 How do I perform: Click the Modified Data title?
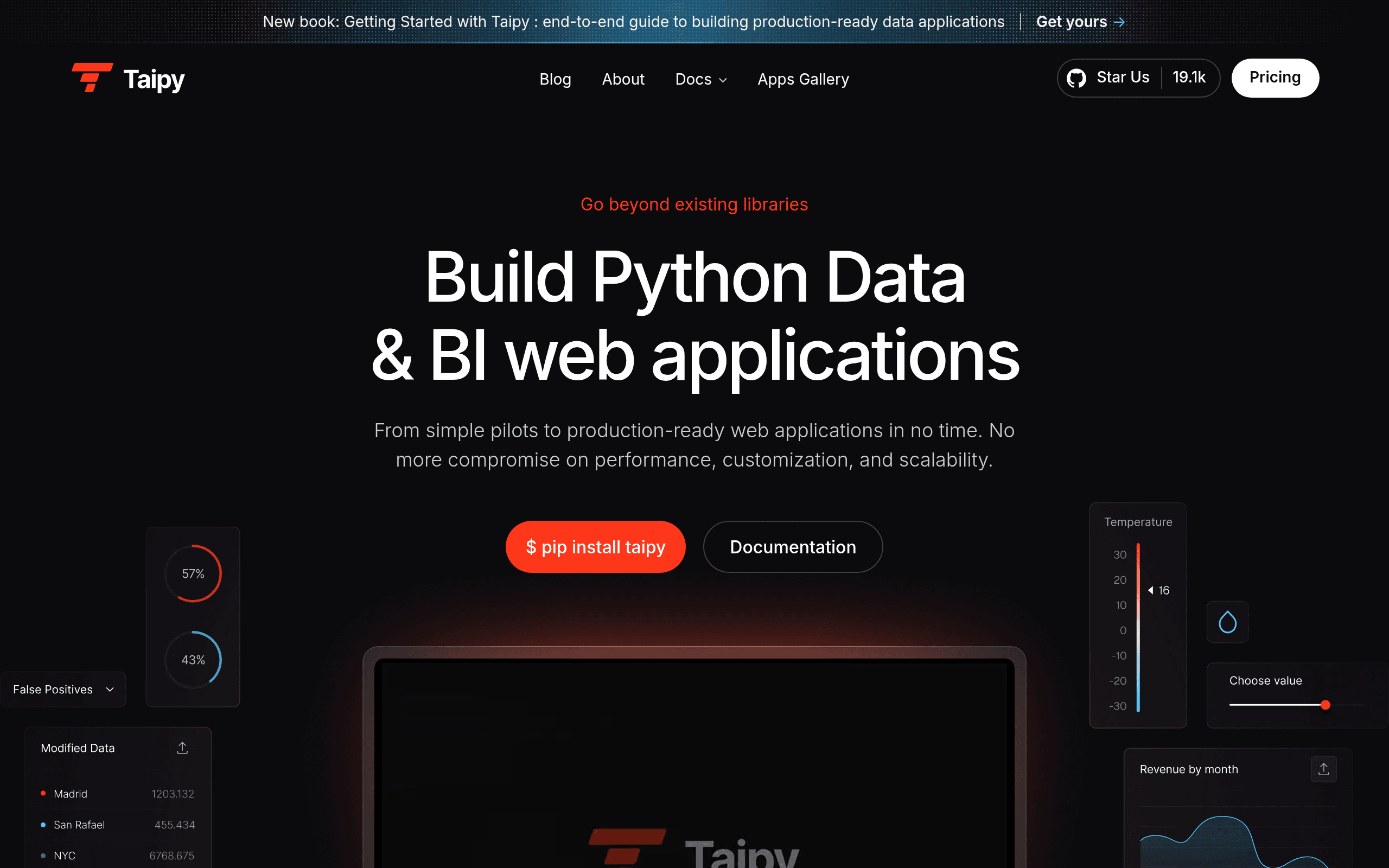tap(78, 748)
